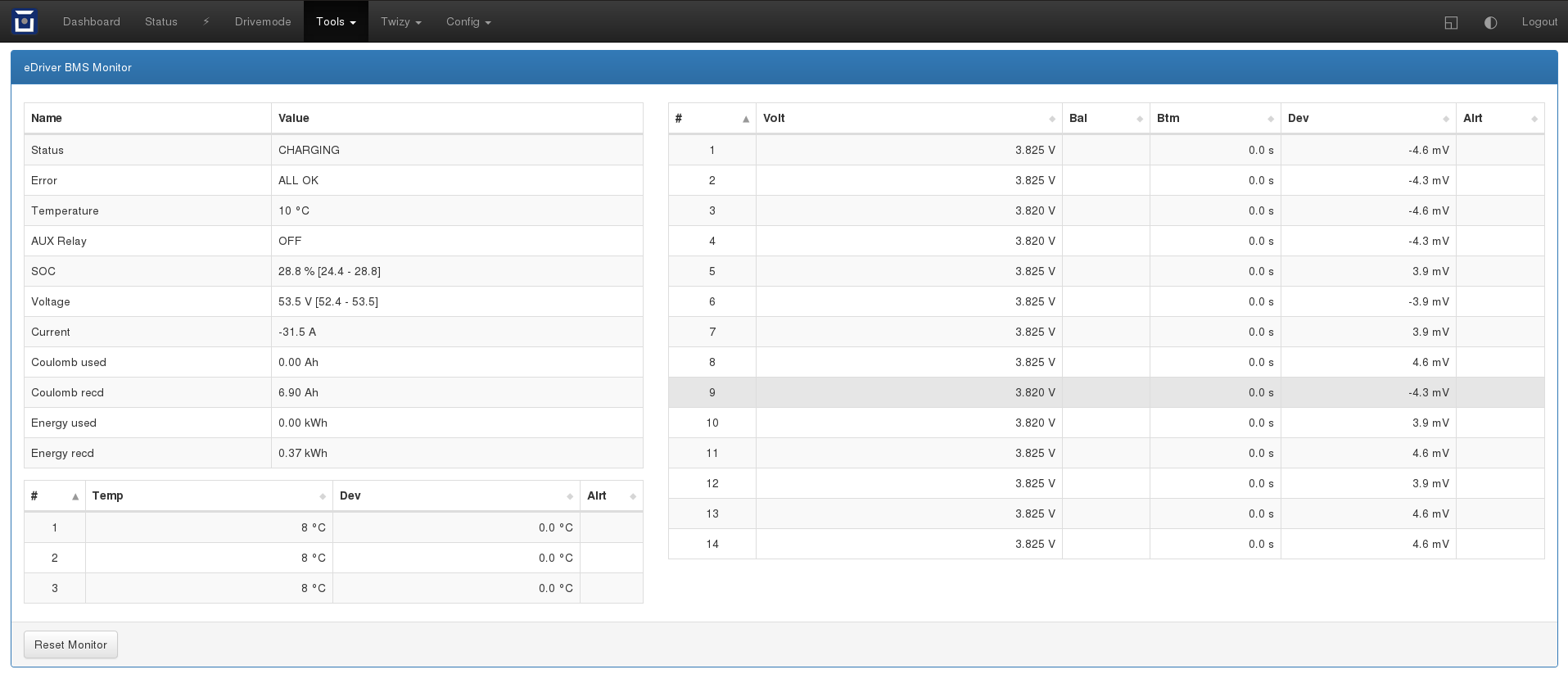This screenshot has width=1568, height=674.
Task: Click the Logout link
Action: [x=1539, y=22]
